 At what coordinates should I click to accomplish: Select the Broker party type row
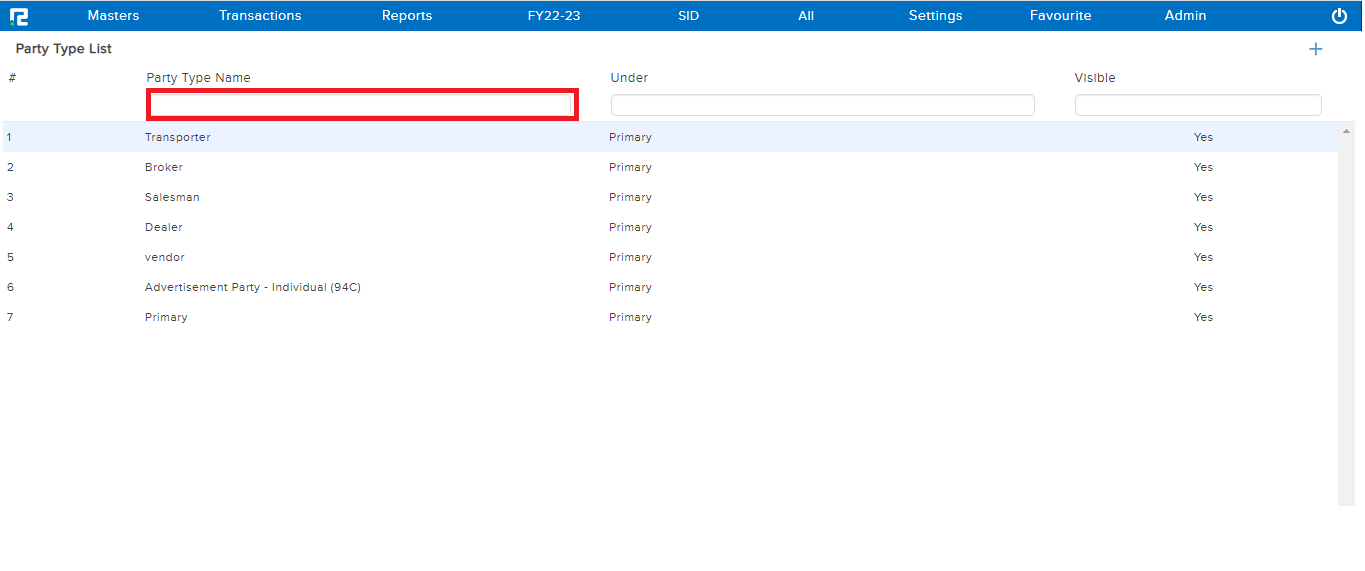(164, 167)
